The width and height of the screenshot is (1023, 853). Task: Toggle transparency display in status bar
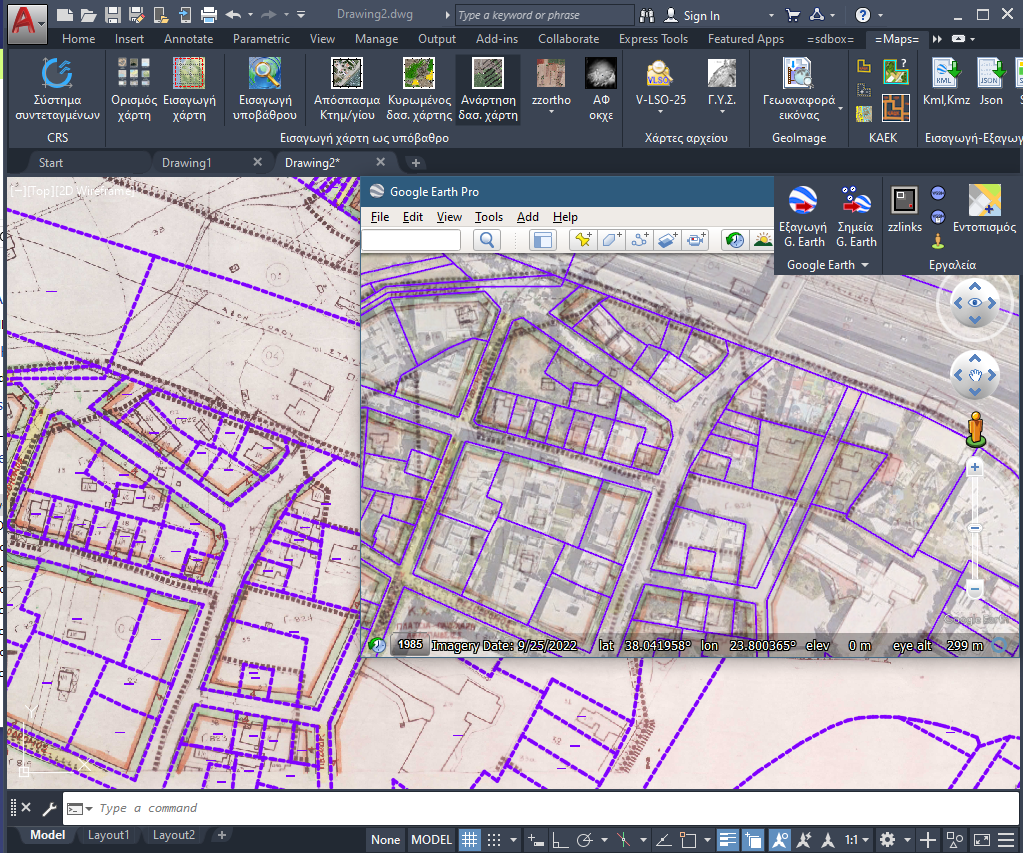[x=752, y=840]
